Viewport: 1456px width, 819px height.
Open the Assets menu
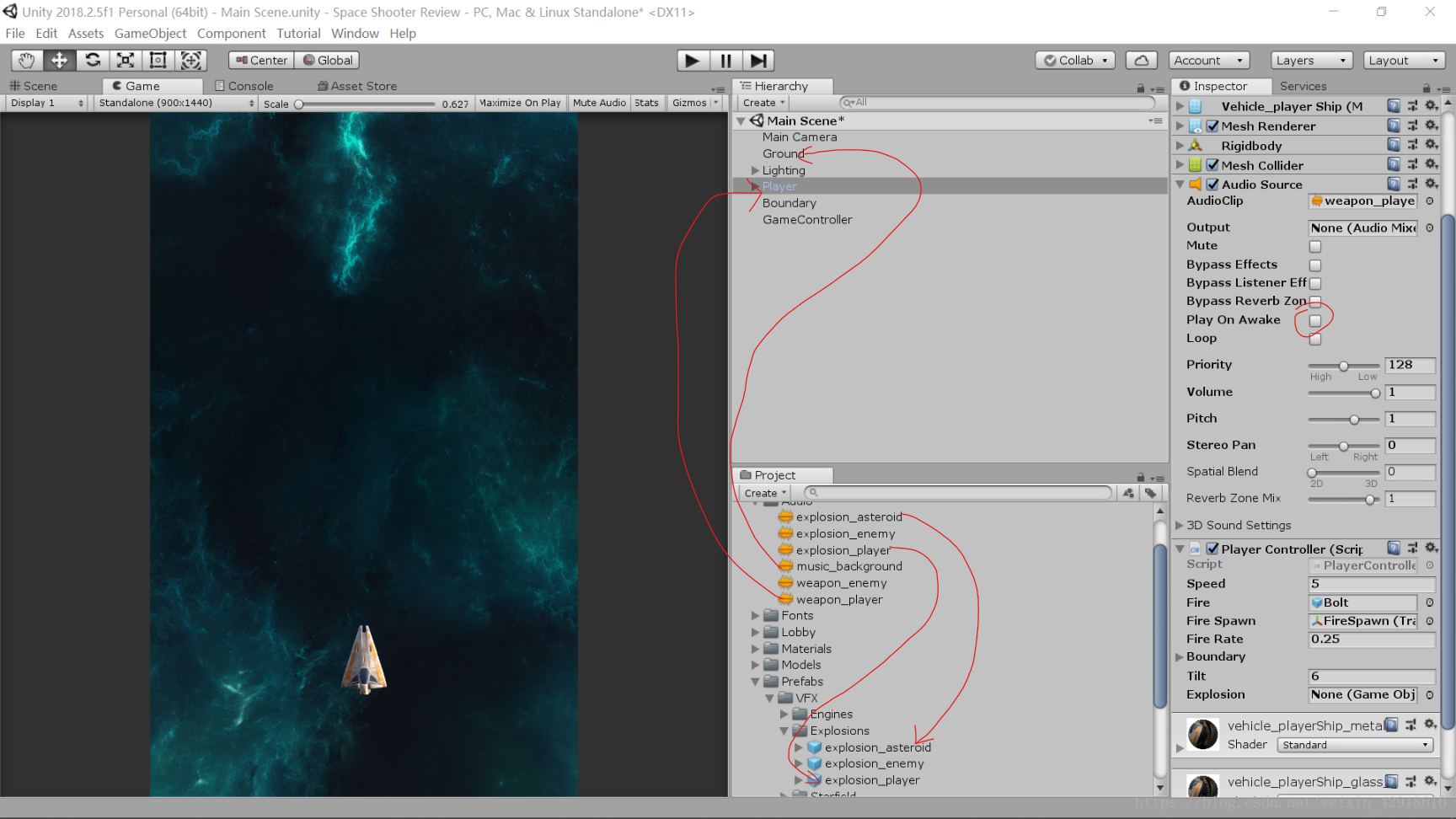[x=86, y=34]
